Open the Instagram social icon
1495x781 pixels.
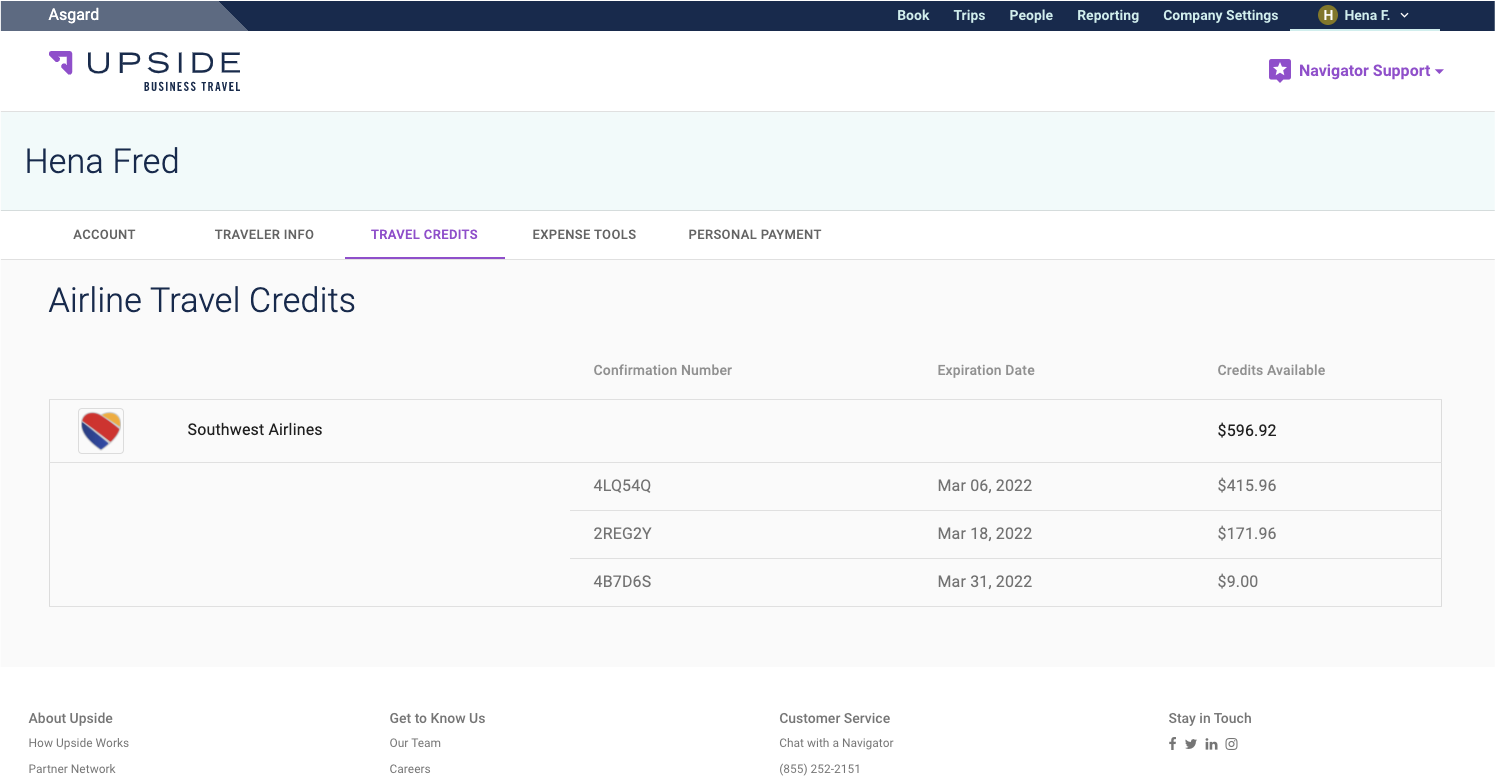(1232, 744)
